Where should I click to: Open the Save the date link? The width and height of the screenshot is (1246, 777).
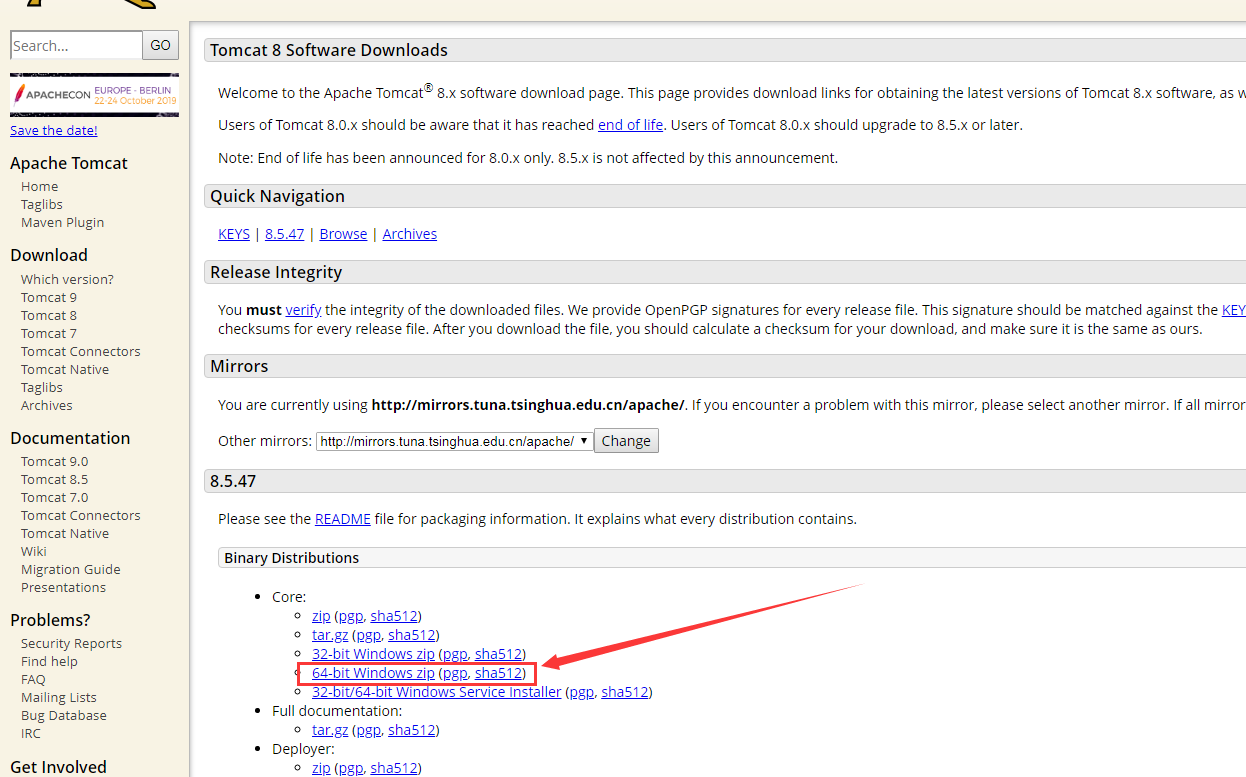[54, 130]
